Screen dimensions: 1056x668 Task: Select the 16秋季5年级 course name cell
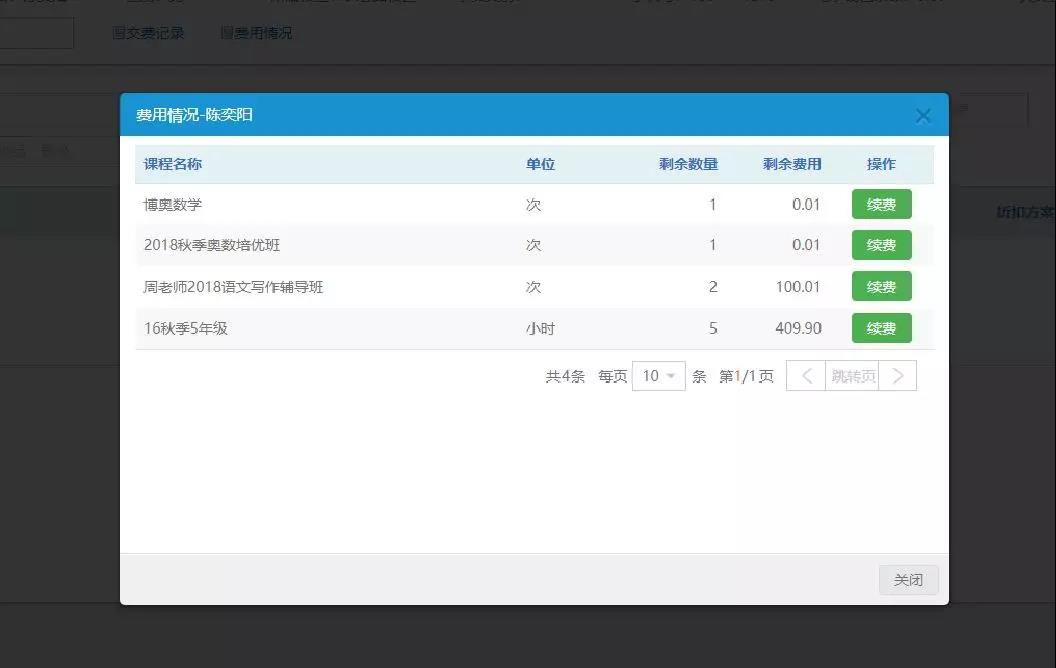[186, 328]
